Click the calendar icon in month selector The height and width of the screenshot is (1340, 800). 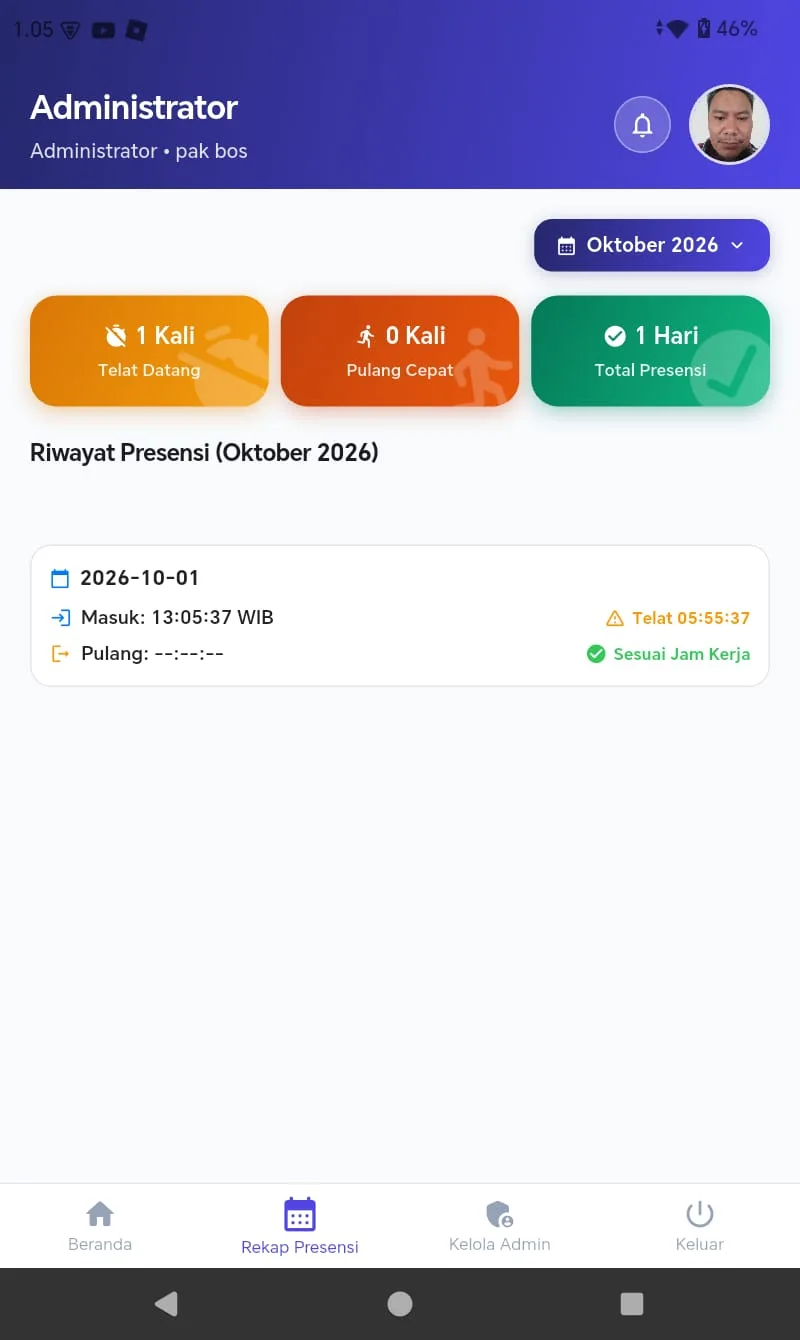(566, 246)
